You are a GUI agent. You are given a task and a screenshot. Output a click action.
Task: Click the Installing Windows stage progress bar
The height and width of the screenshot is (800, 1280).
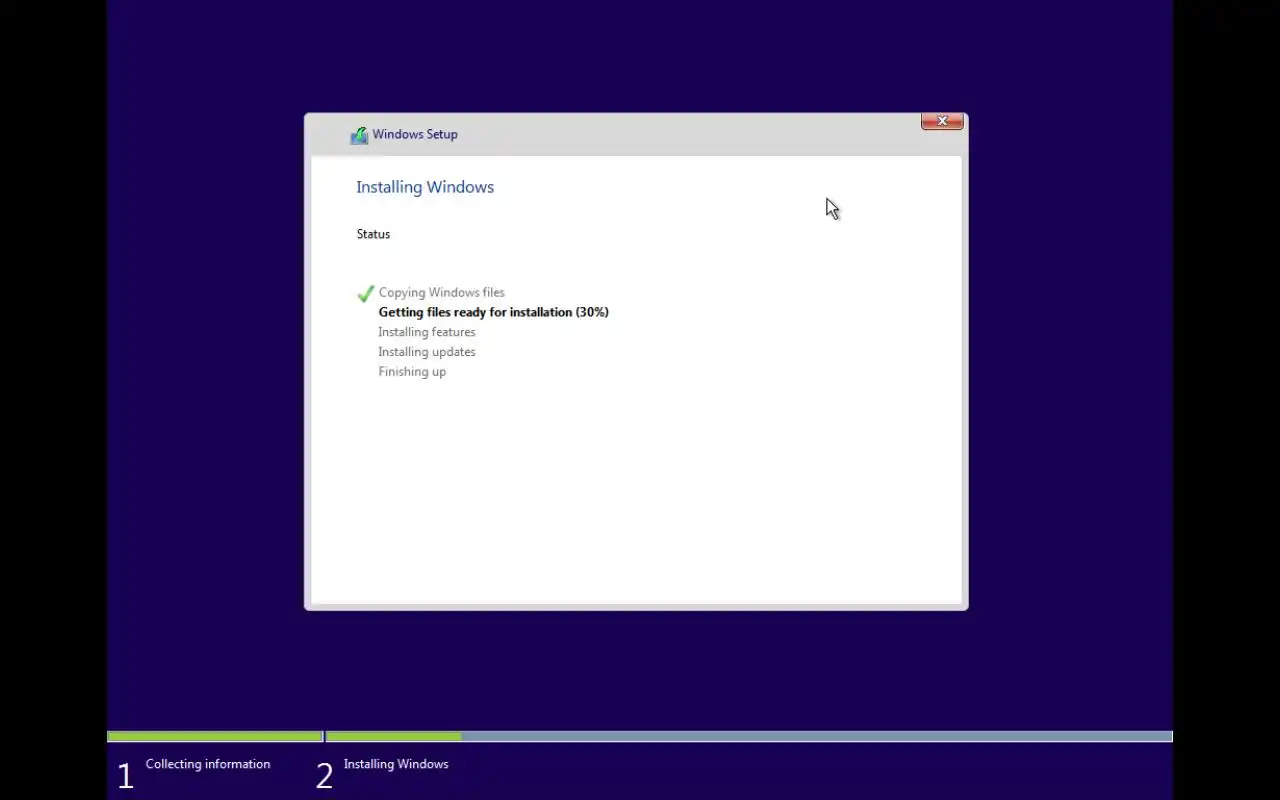coord(749,737)
